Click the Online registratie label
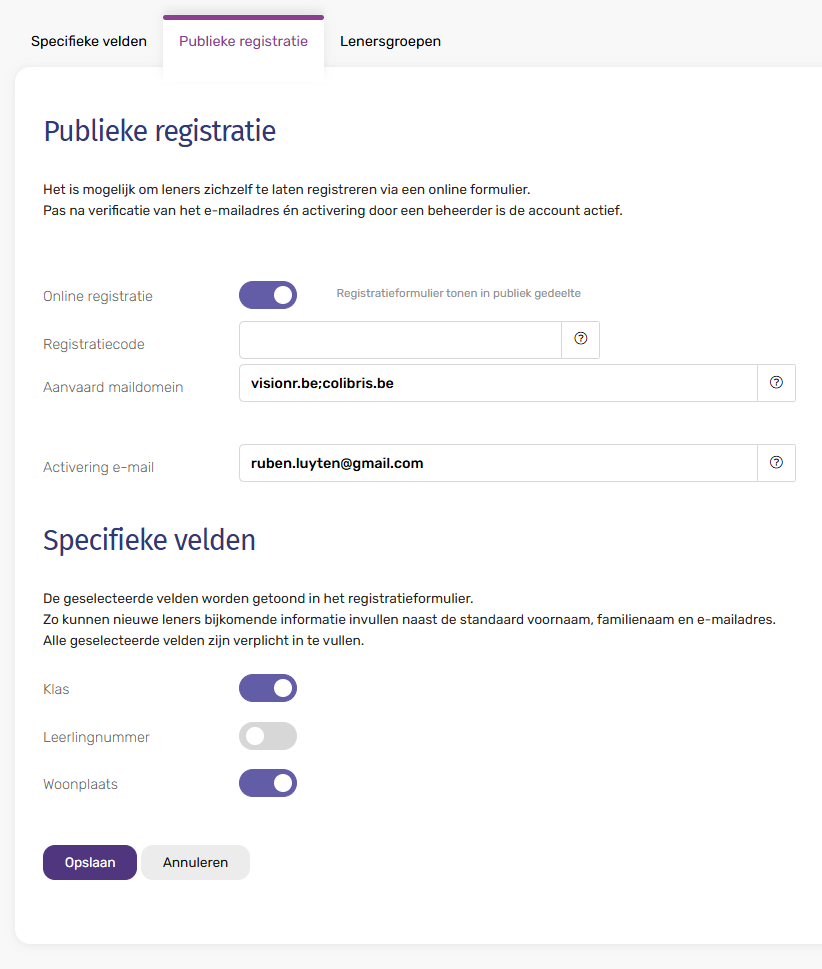Viewport: 822px width, 969px height. click(98, 296)
